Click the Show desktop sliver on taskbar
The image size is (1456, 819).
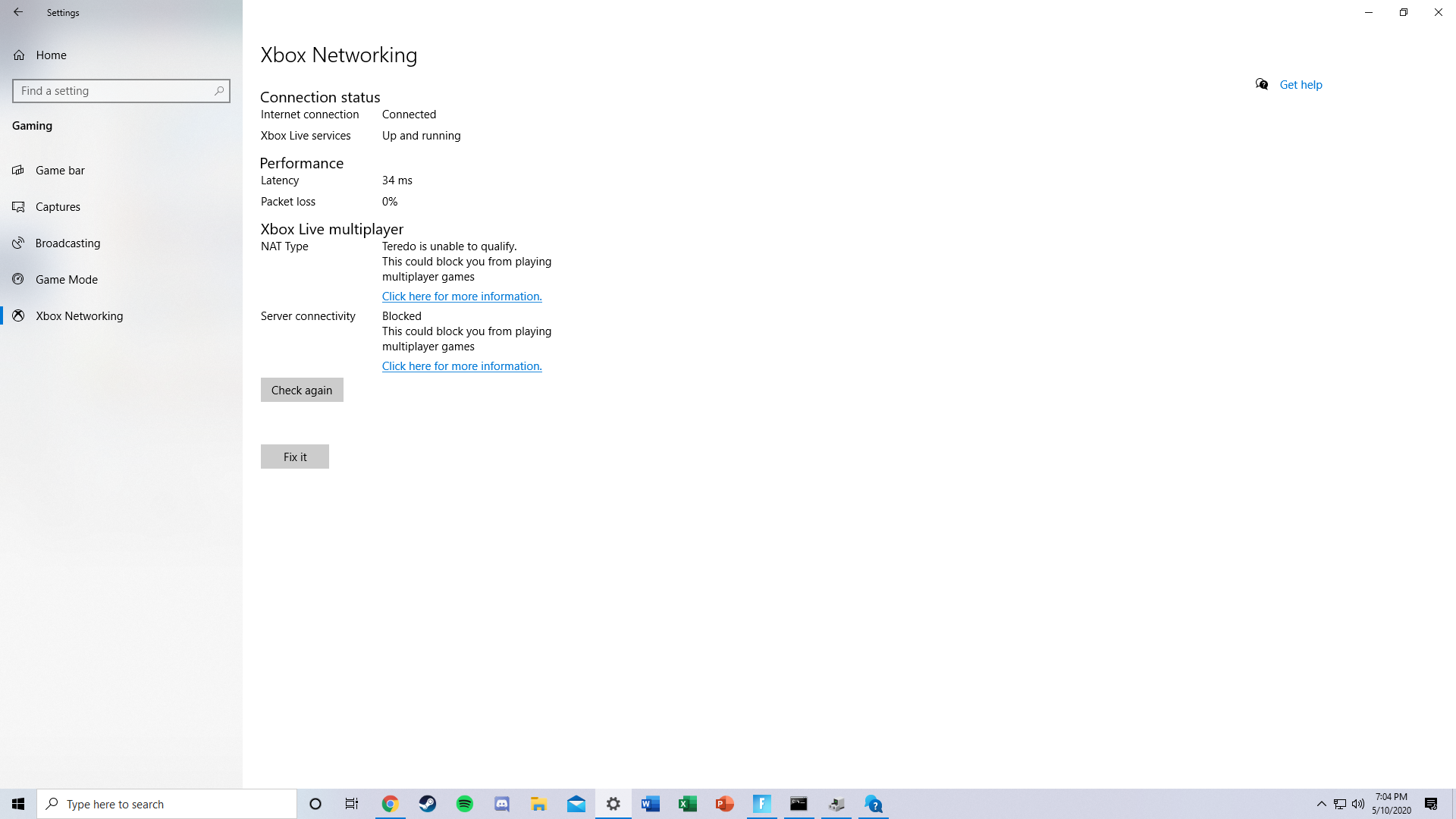pos(1454,804)
